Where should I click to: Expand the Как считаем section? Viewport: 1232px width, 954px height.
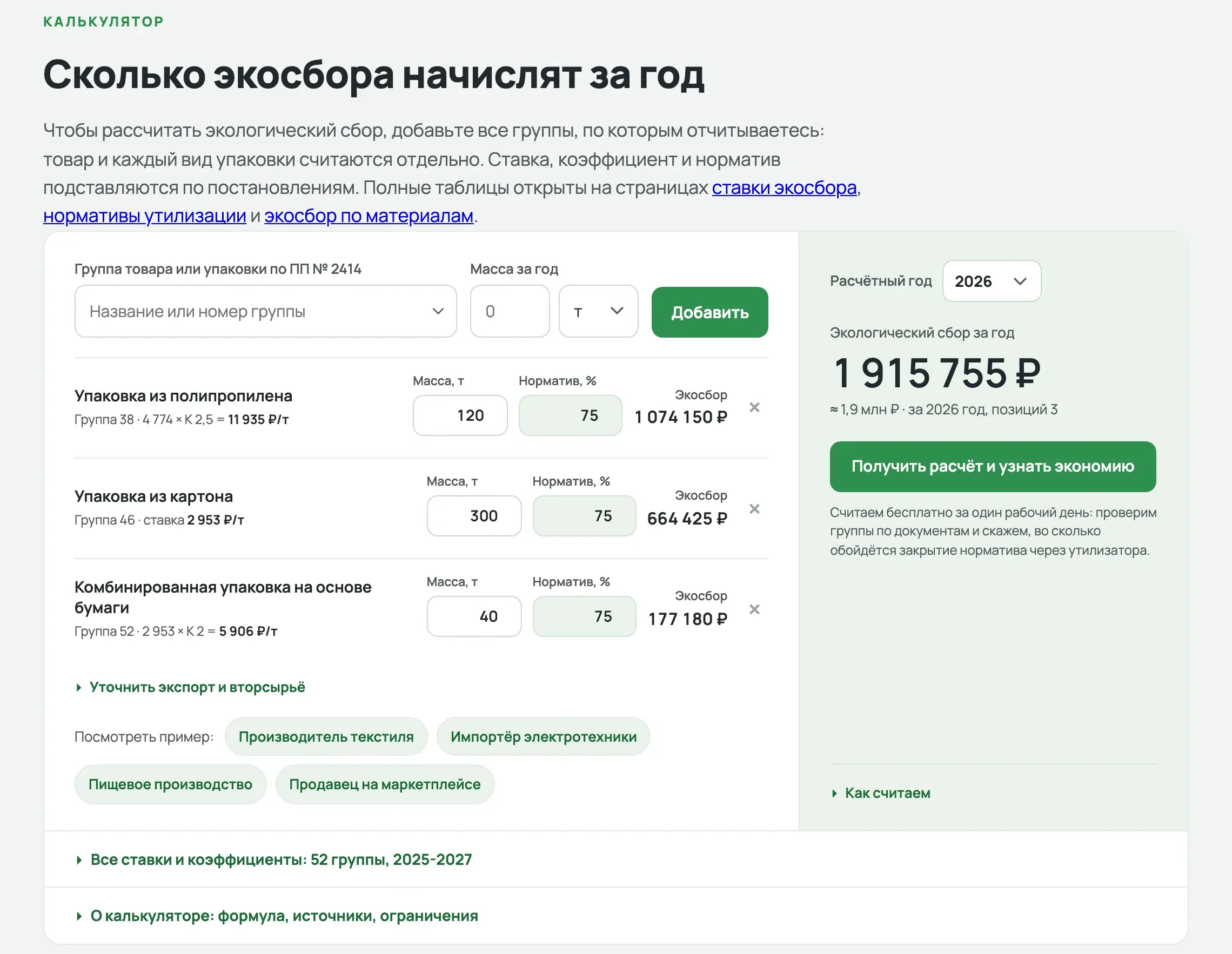(881, 794)
